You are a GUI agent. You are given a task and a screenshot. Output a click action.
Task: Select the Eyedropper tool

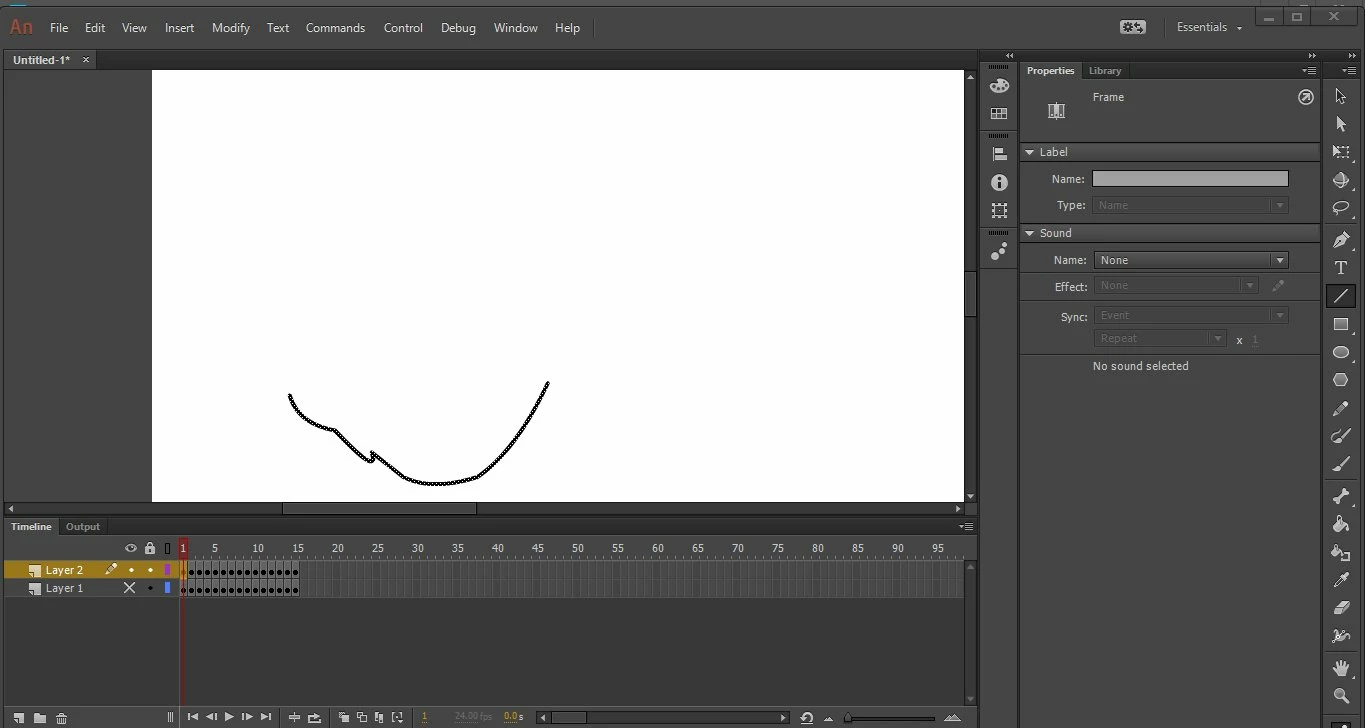pyautogui.click(x=1341, y=580)
